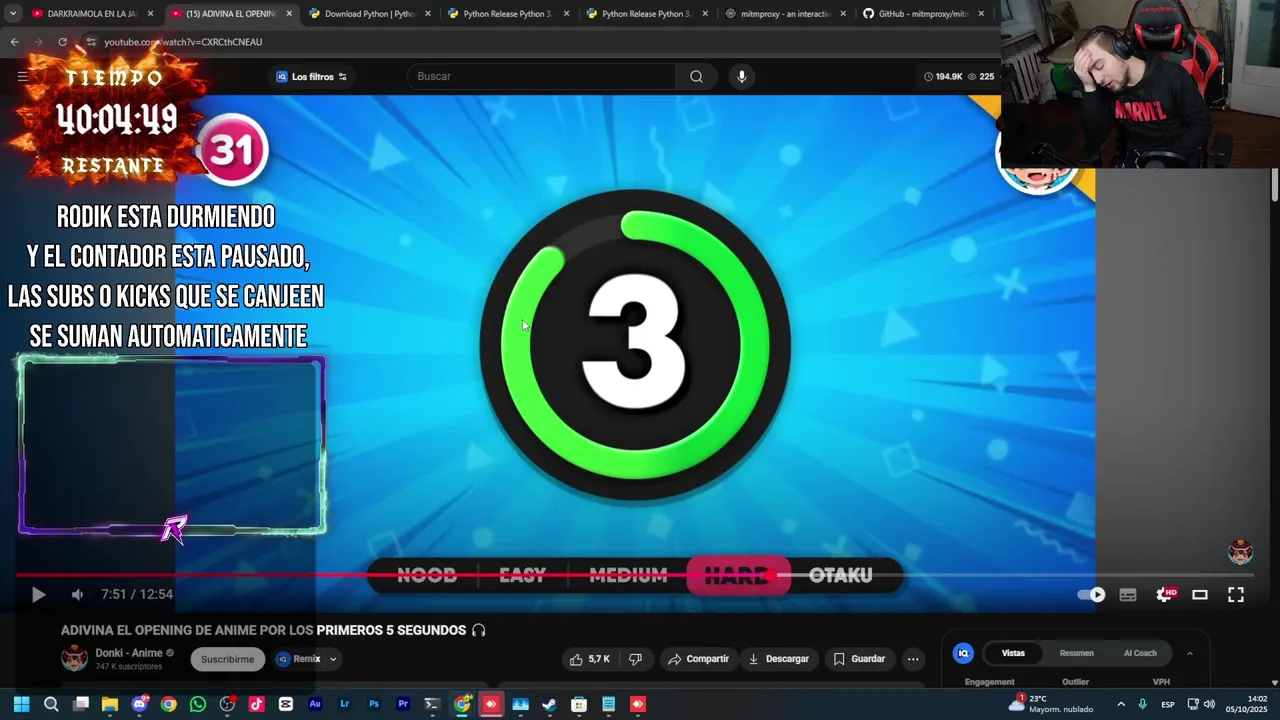1280x720 pixels.
Task: Show hidden system tray icons
Action: click(1121, 704)
